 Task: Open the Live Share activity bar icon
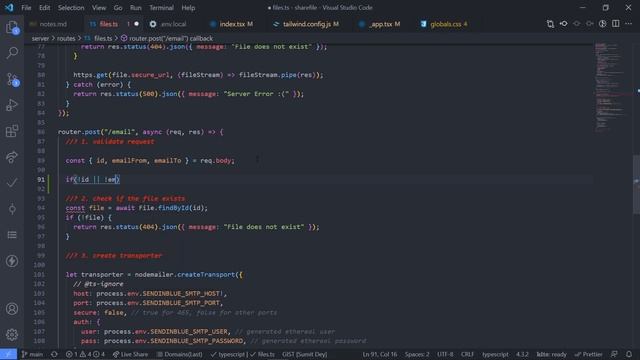pos(12,157)
